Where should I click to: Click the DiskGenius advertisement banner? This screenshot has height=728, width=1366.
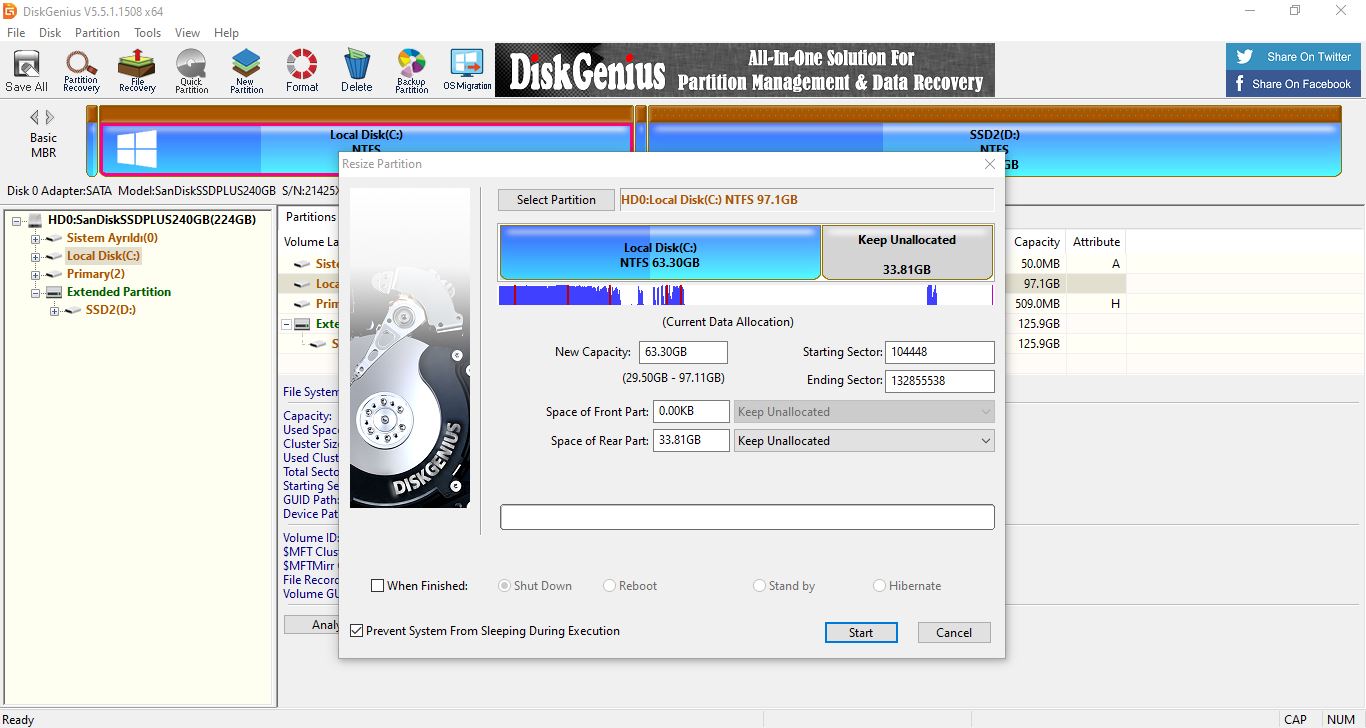click(x=745, y=70)
